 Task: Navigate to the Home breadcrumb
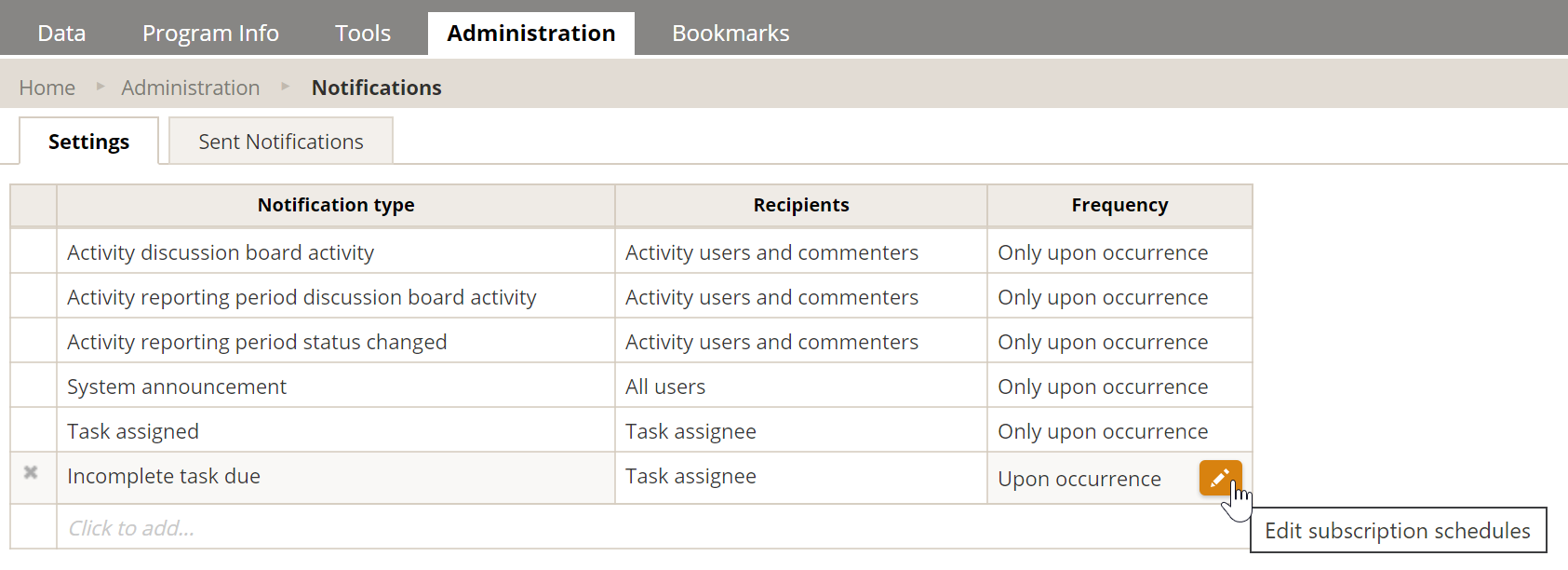(47, 88)
